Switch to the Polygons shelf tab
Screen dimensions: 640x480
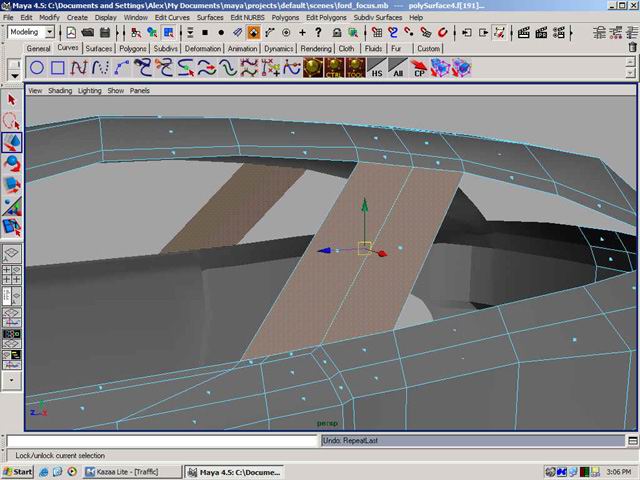133,48
